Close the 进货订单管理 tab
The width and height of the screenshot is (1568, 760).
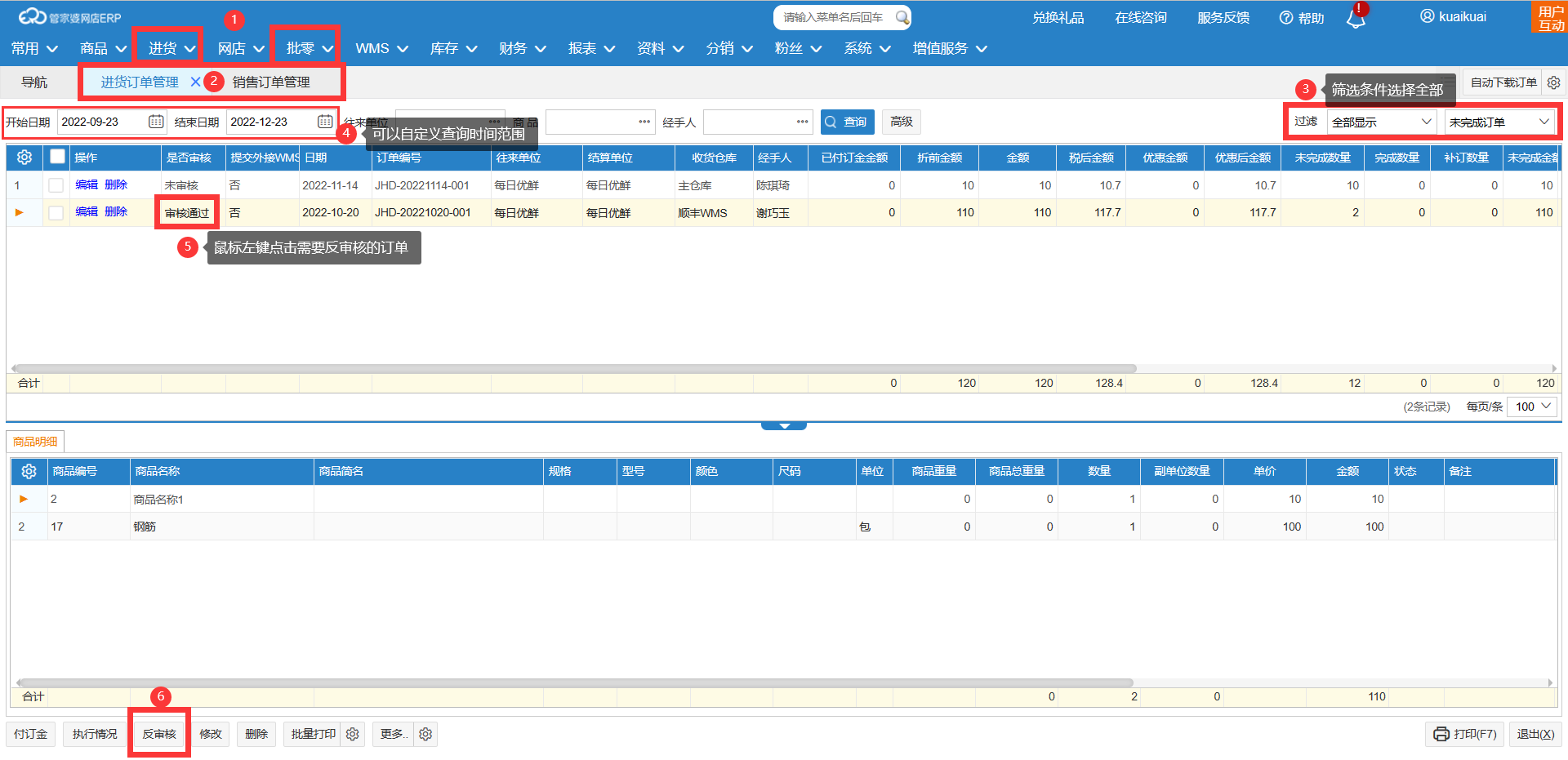[195, 82]
